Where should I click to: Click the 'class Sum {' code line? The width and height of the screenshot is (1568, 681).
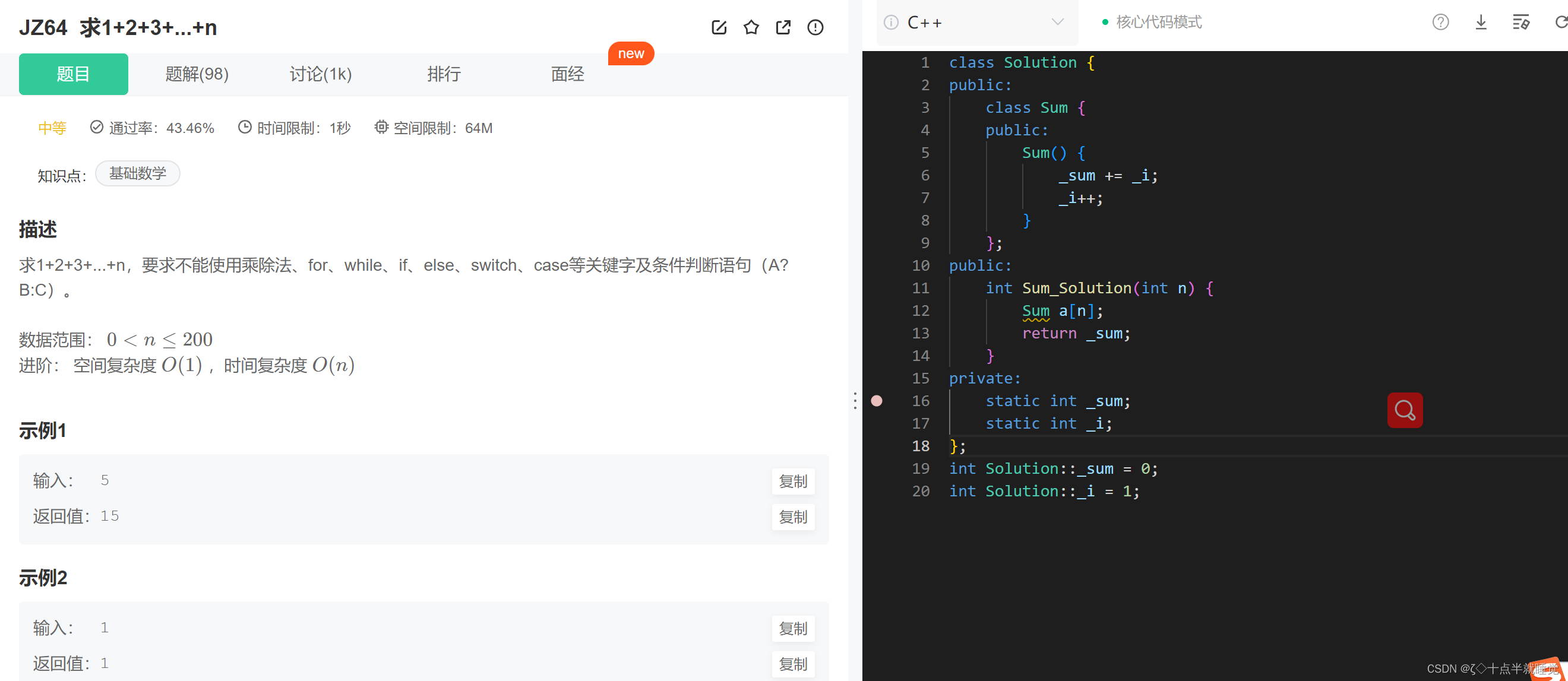click(x=1035, y=107)
